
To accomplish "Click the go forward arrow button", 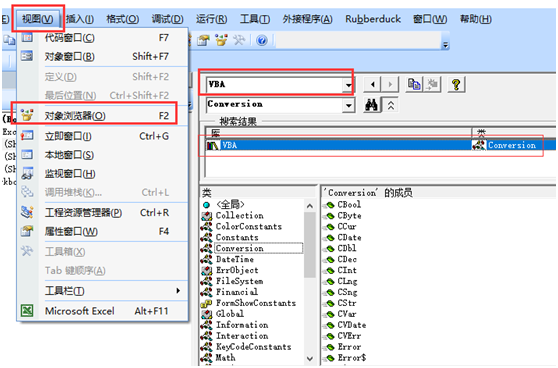I will point(390,84).
